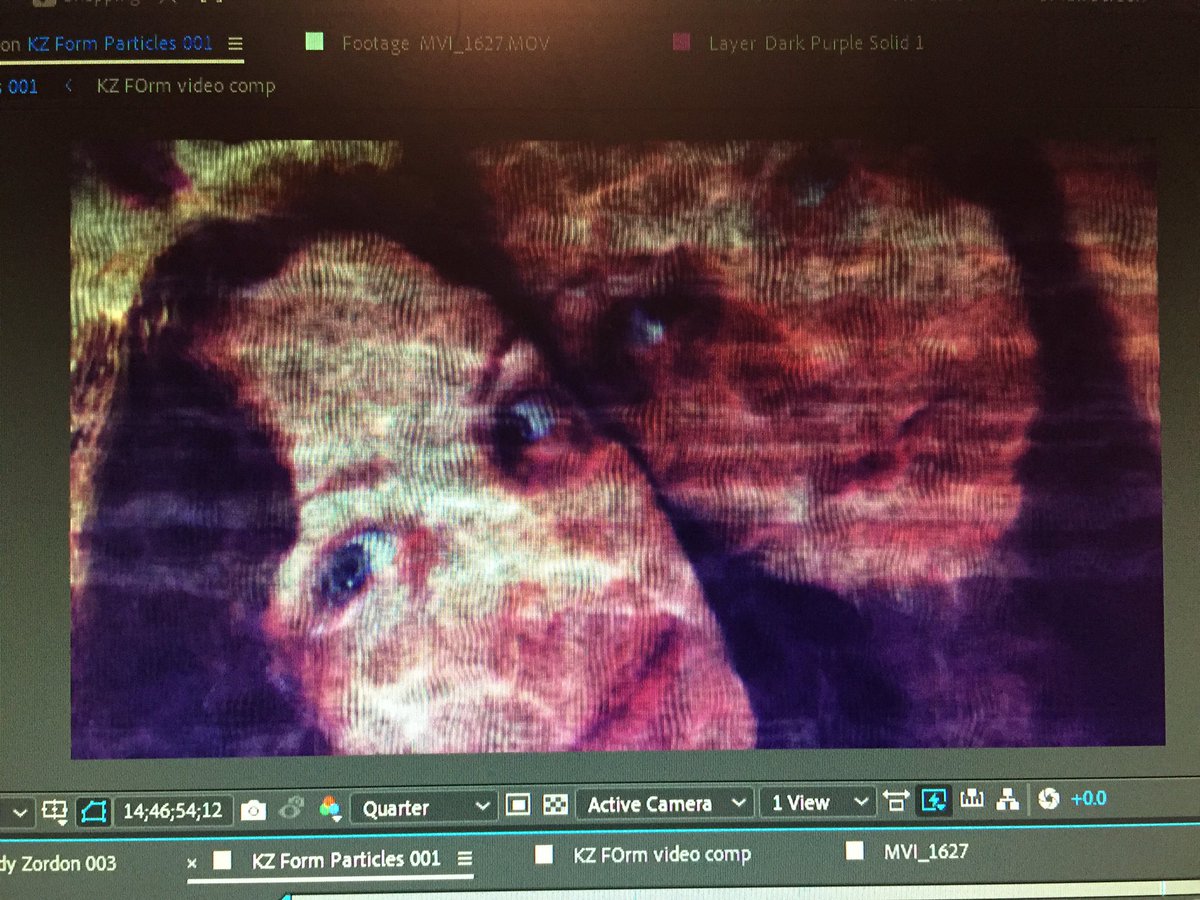
Task: Take a snapshot with the camera icon
Action: click(x=255, y=802)
